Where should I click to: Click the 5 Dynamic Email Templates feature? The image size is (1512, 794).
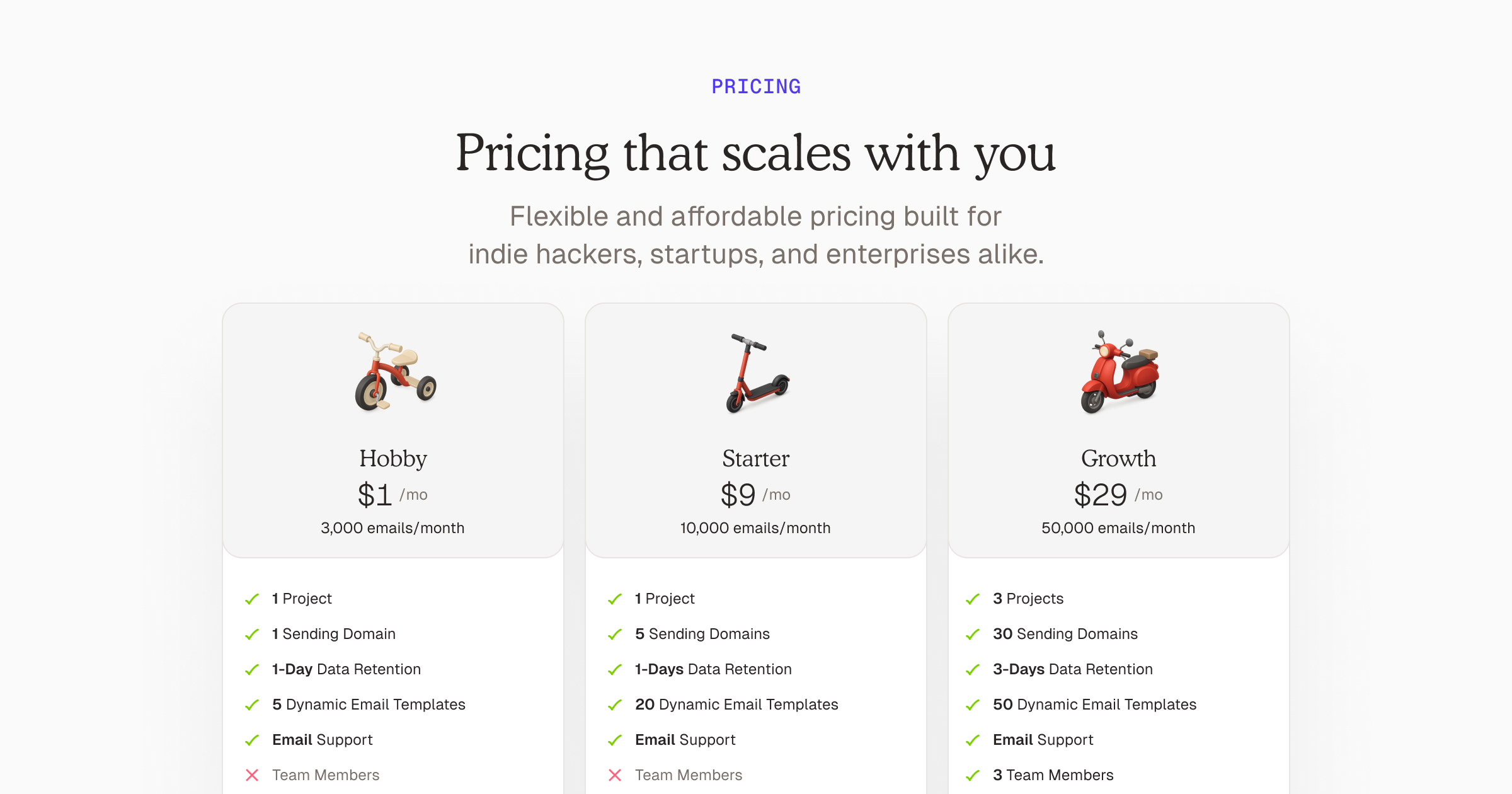point(369,705)
